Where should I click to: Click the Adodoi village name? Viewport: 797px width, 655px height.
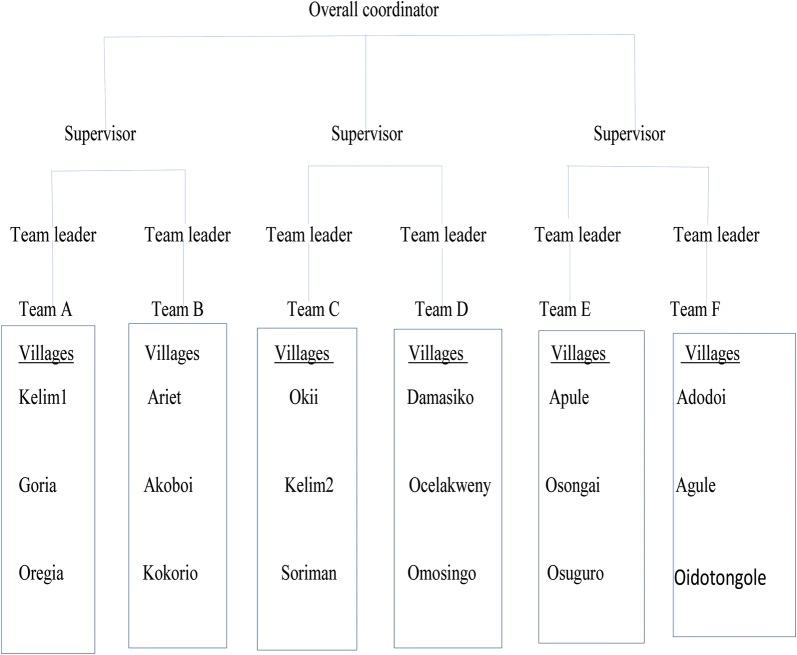point(701,397)
